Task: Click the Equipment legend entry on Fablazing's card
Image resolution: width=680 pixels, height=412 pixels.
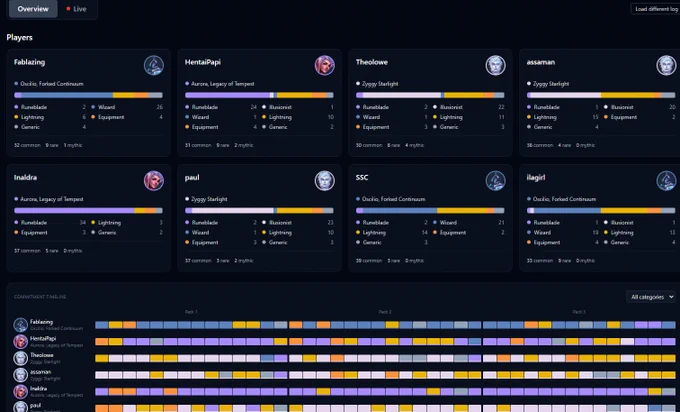Action: pyautogui.click(x=127, y=117)
